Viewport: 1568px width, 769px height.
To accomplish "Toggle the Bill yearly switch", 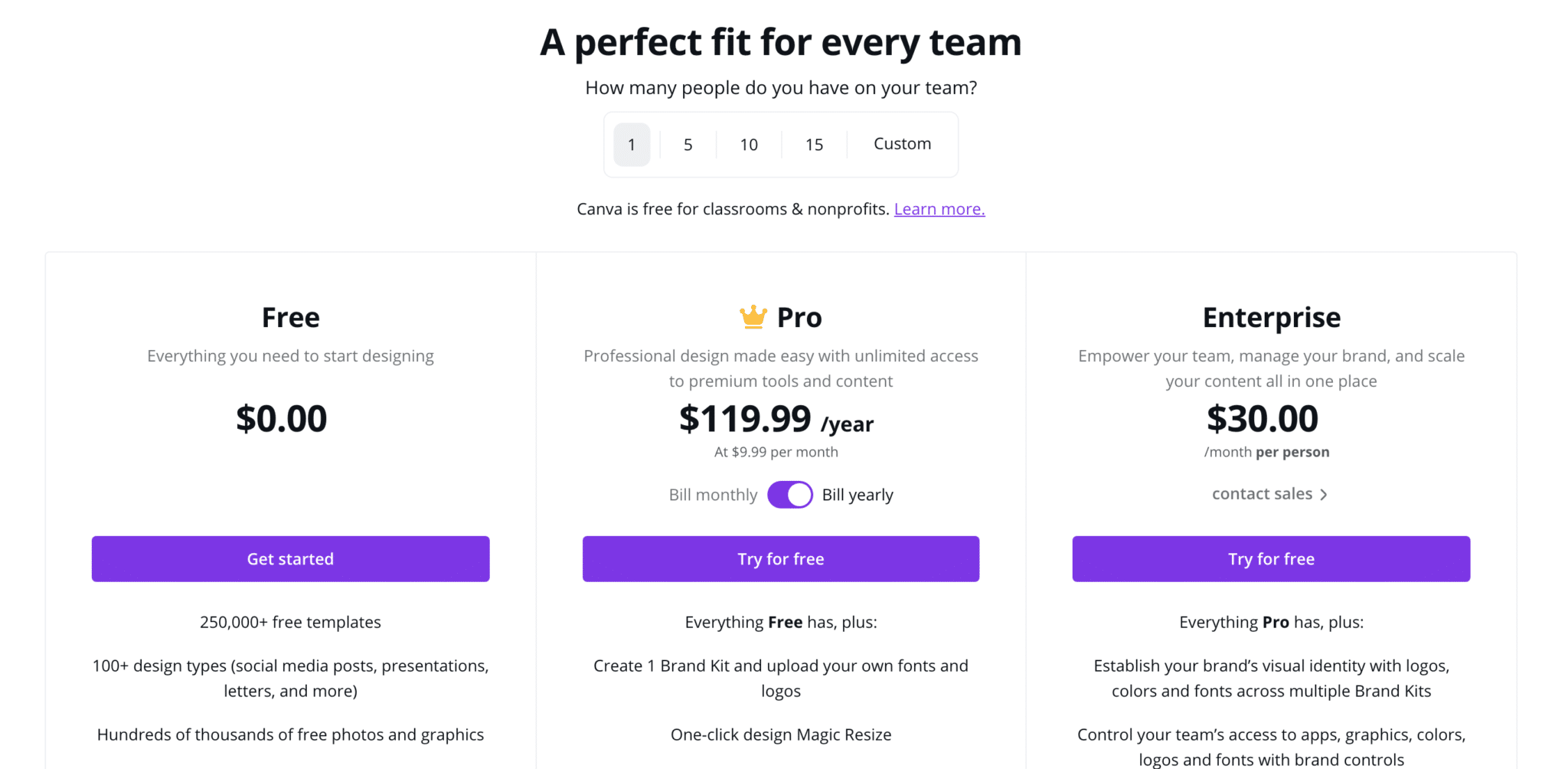I will point(790,495).
